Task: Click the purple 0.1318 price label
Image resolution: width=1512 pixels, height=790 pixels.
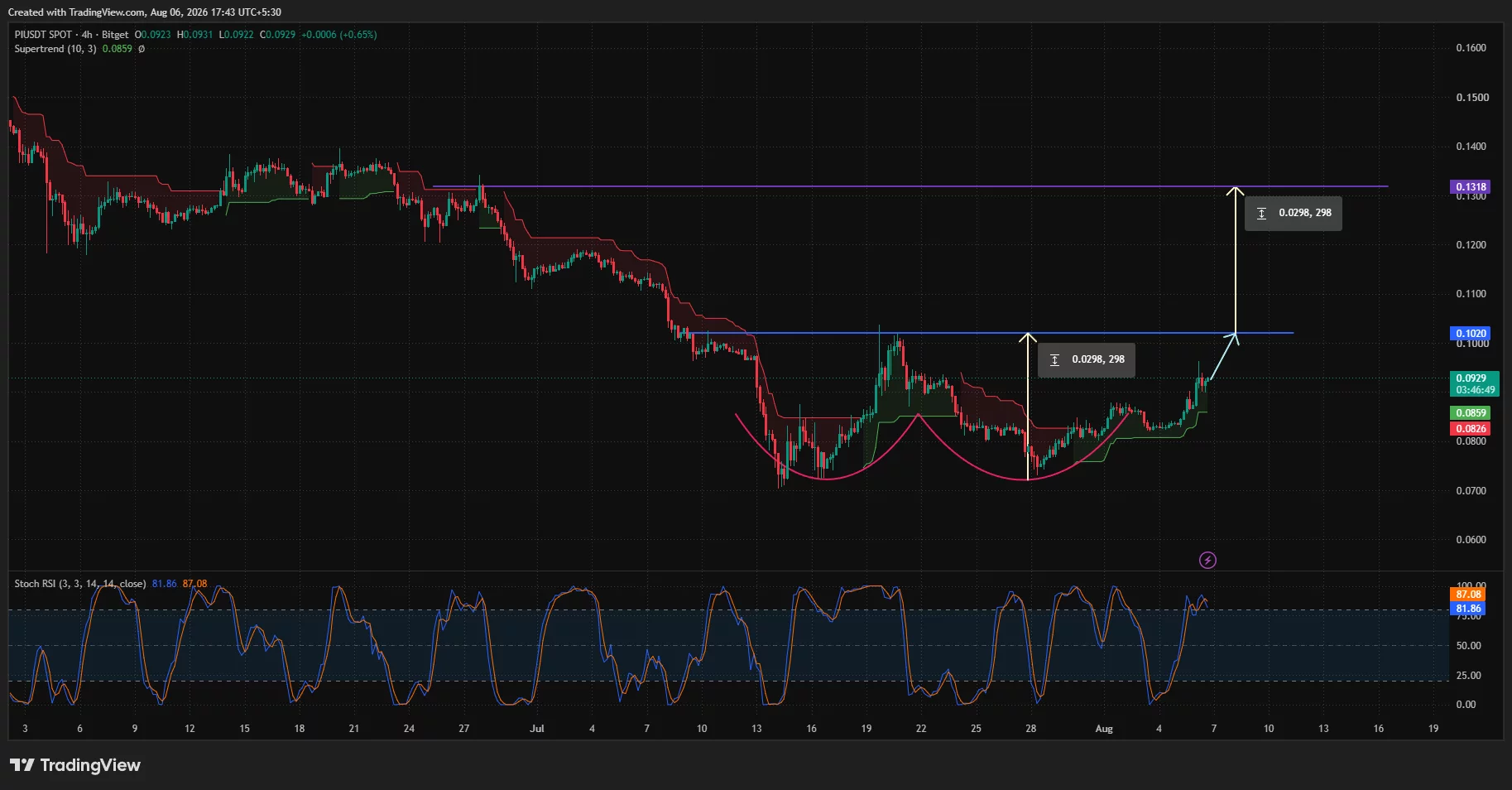Action: click(1471, 187)
